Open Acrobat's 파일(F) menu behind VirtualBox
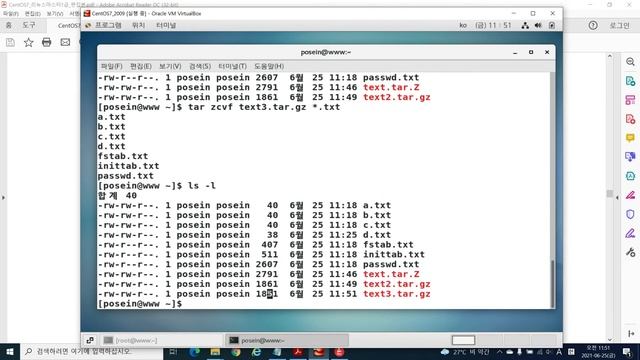The image size is (640, 360). point(10,13)
